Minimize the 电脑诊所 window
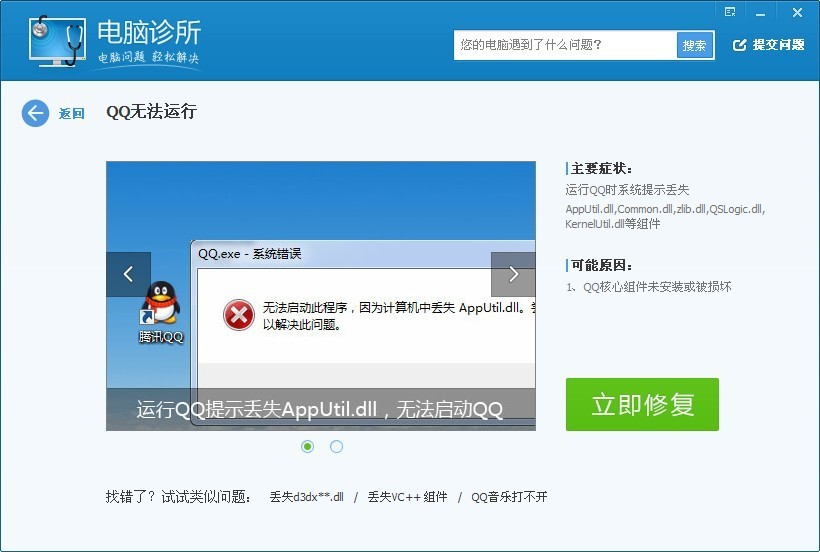This screenshot has height=552, width=820. [761, 13]
